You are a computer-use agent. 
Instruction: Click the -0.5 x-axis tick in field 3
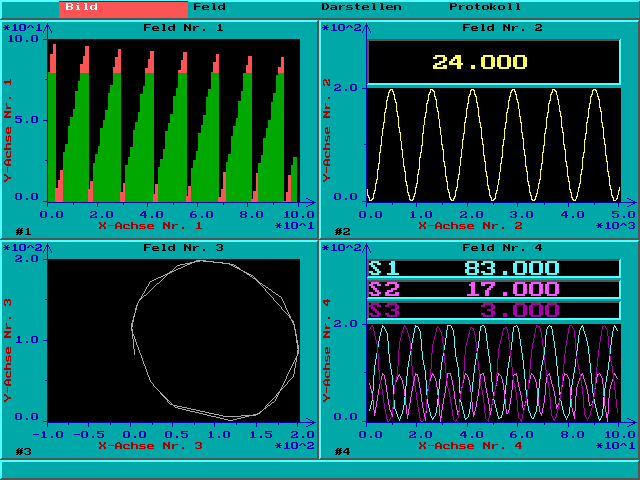88,435
